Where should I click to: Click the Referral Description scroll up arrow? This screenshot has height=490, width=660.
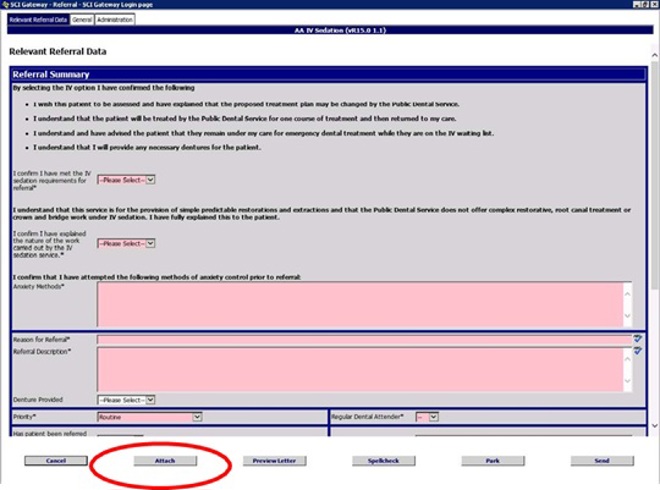pos(628,359)
